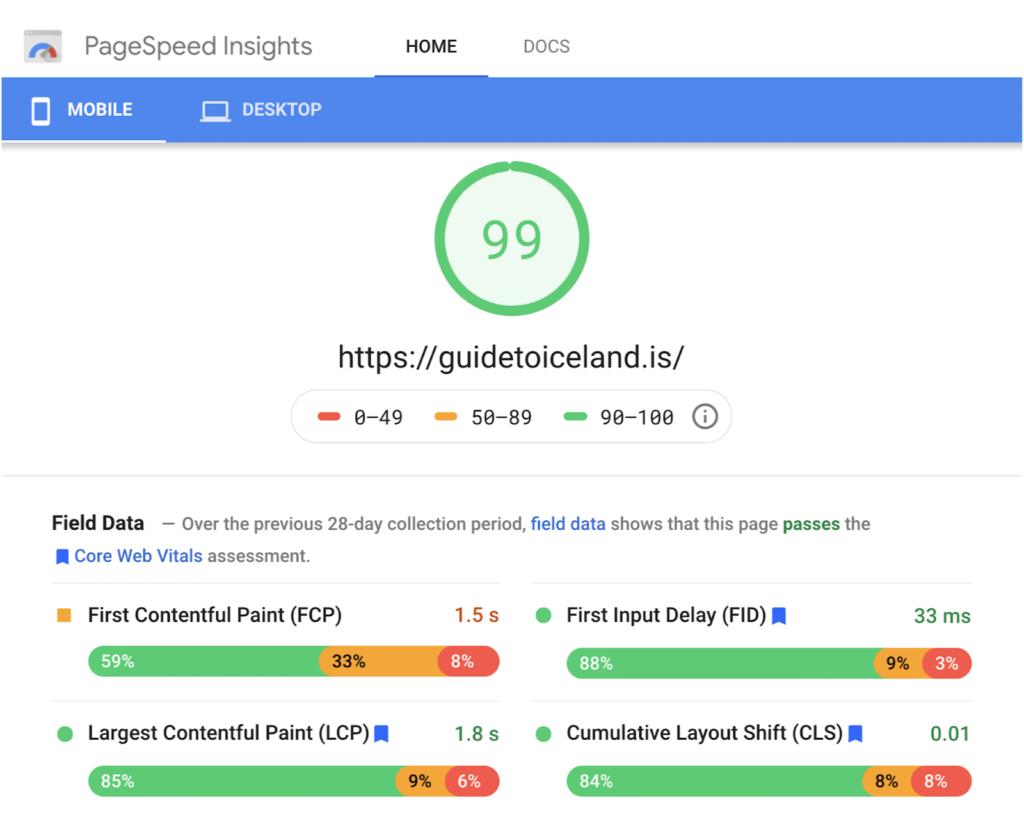Click the FID 88% green bar segment

tap(721, 663)
